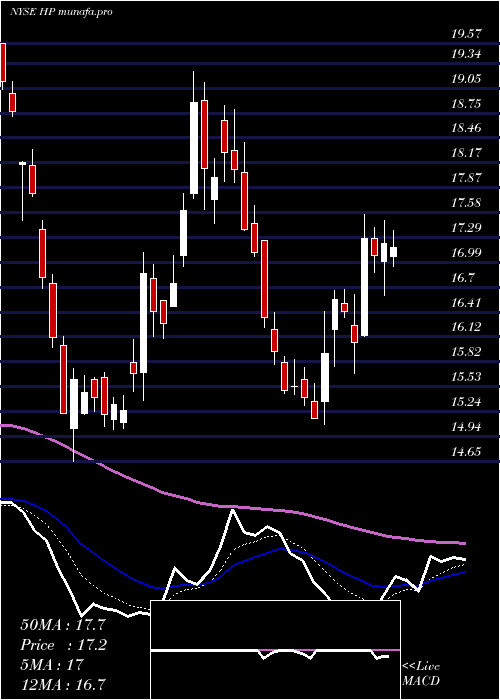The height and width of the screenshot is (700, 500).
Task: Select the 17.29 price level label
Action: (467, 228)
